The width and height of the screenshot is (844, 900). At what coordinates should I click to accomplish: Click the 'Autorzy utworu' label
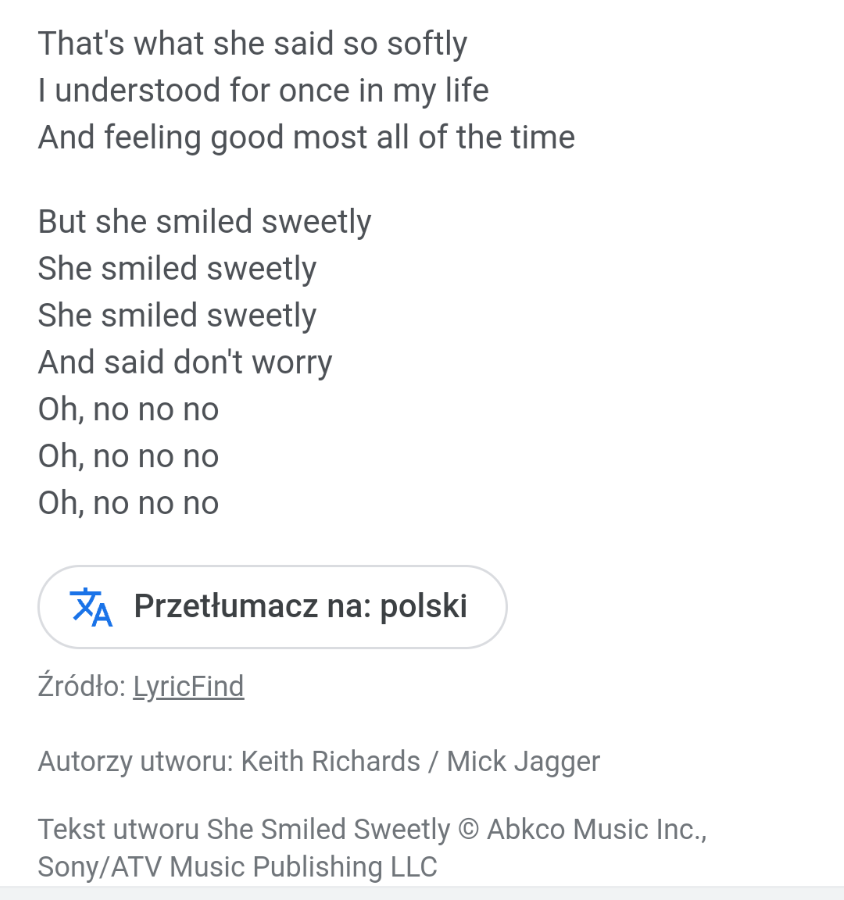click(135, 762)
